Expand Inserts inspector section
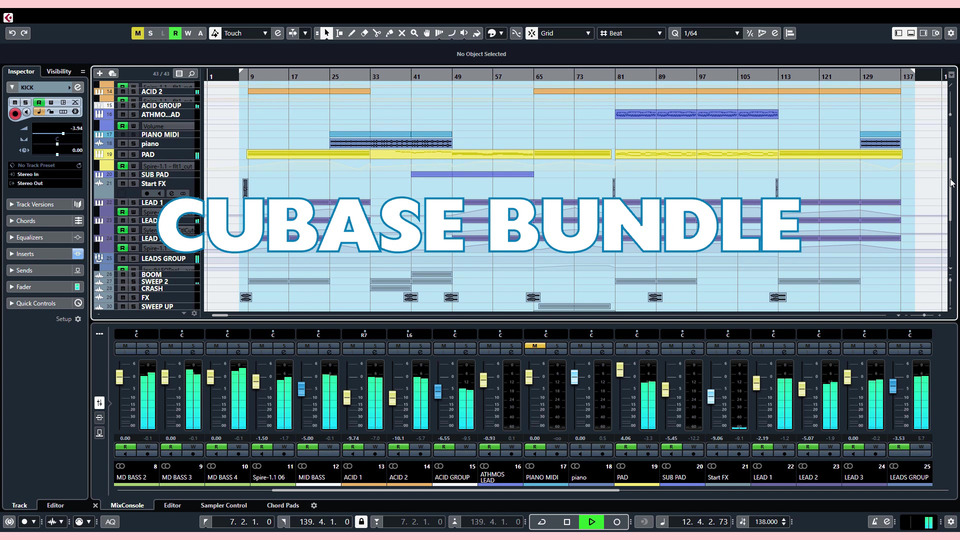The image size is (960, 540). point(45,254)
